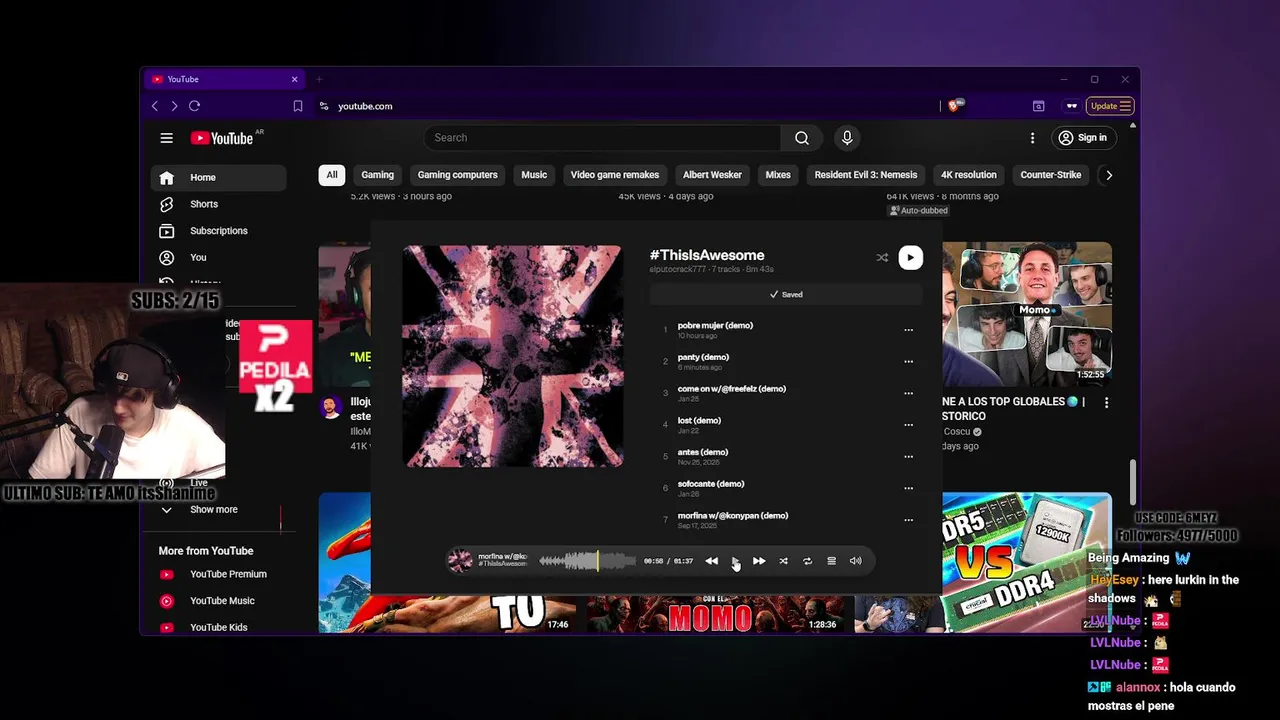This screenshot has width=1280, height=720.
Task: Open options for pobre mujer (demo)
Action: [909, 330]
